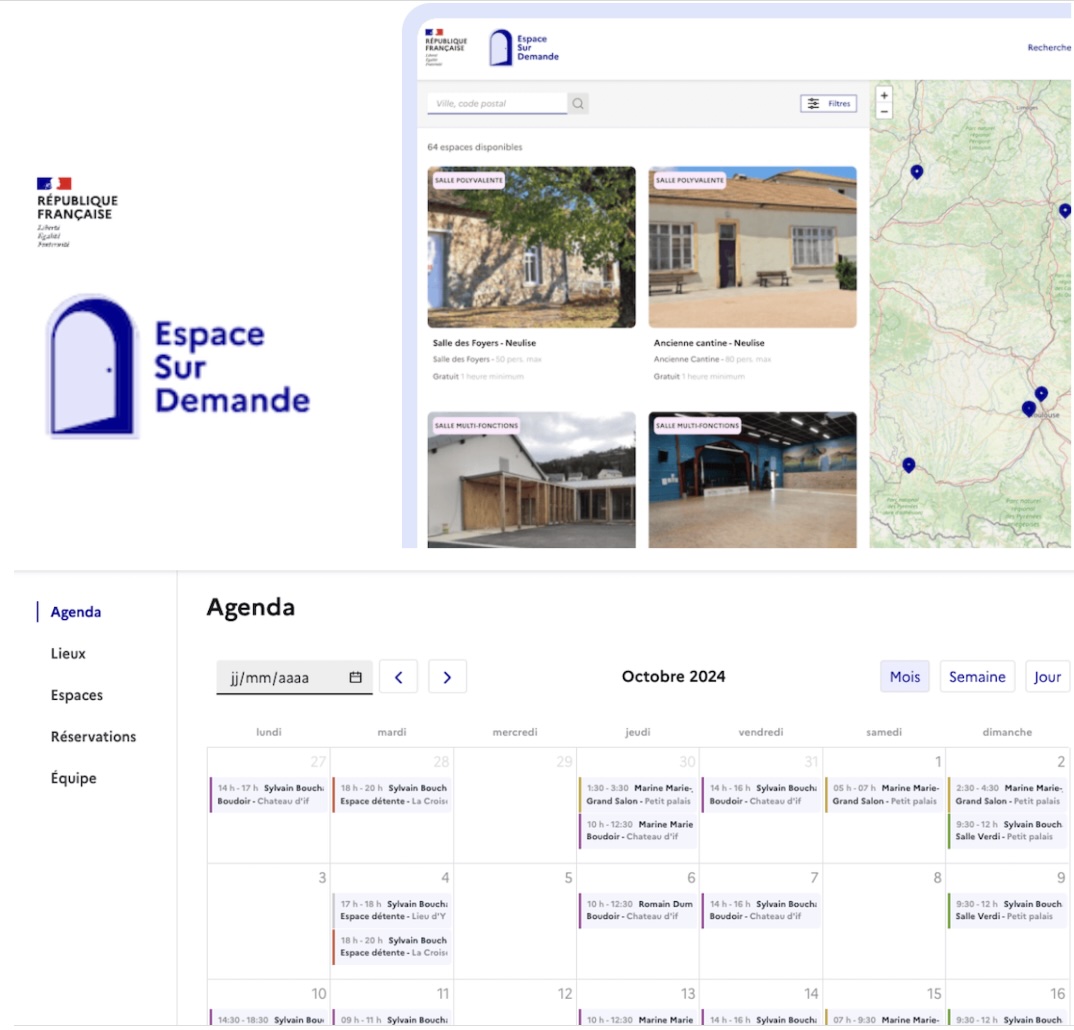This screenshot has height=1030, width=1074.
Task: Click the Octobre 2024 month title
Action: [x=673, y=677]
